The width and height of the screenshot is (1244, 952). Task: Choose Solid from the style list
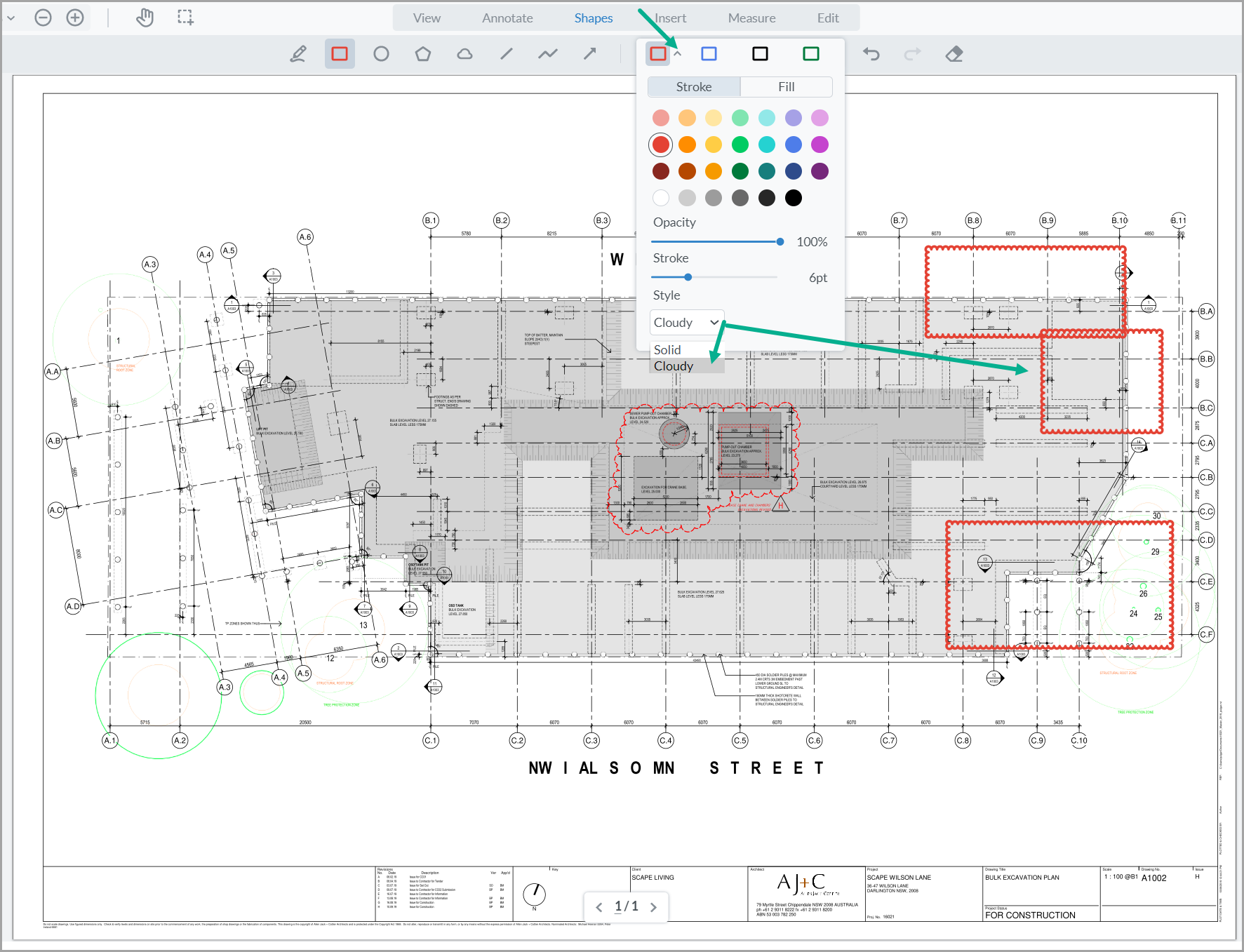pos(667,349)
